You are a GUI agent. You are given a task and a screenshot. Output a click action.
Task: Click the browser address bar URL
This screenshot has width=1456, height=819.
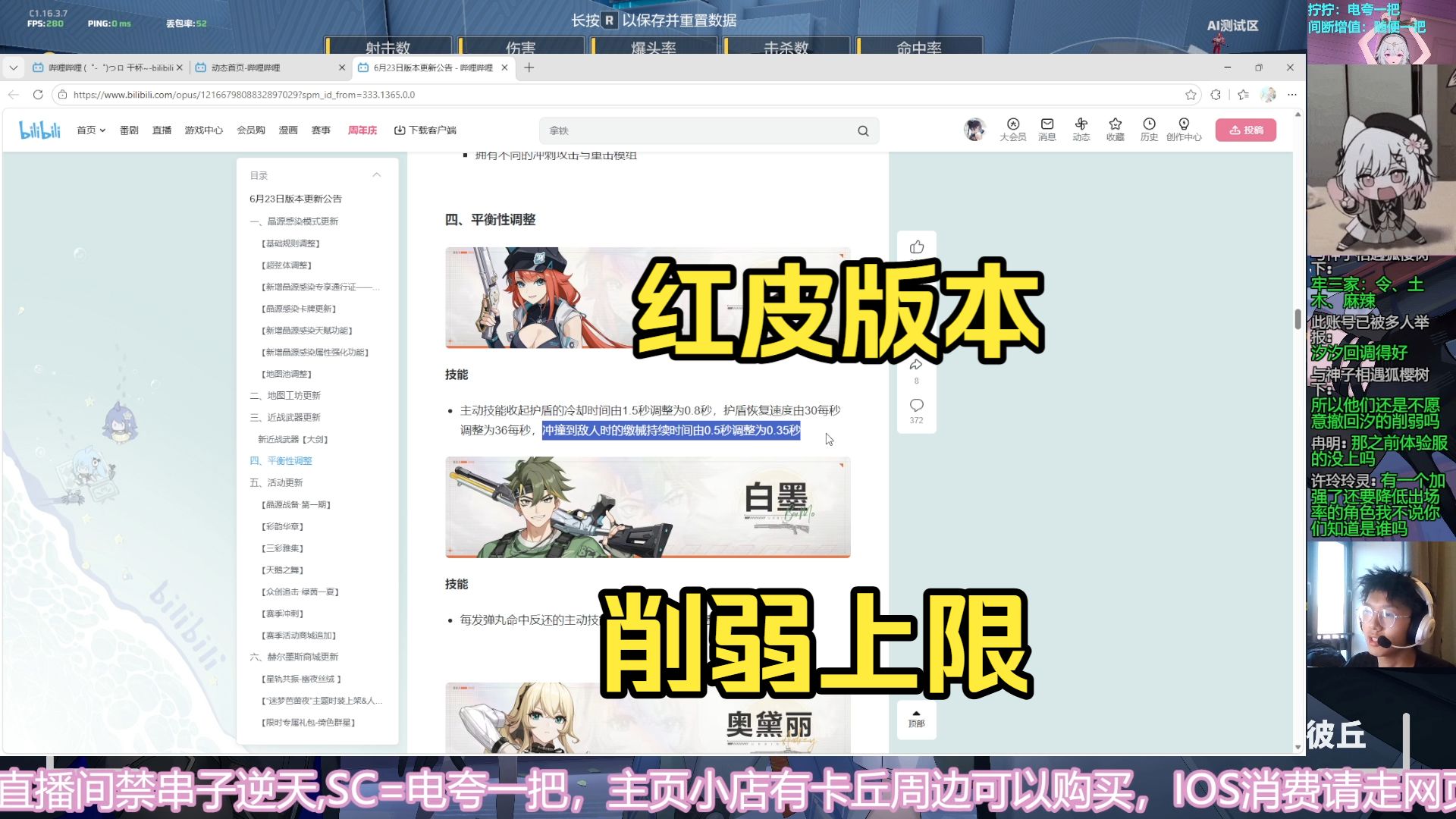(244, 95)
